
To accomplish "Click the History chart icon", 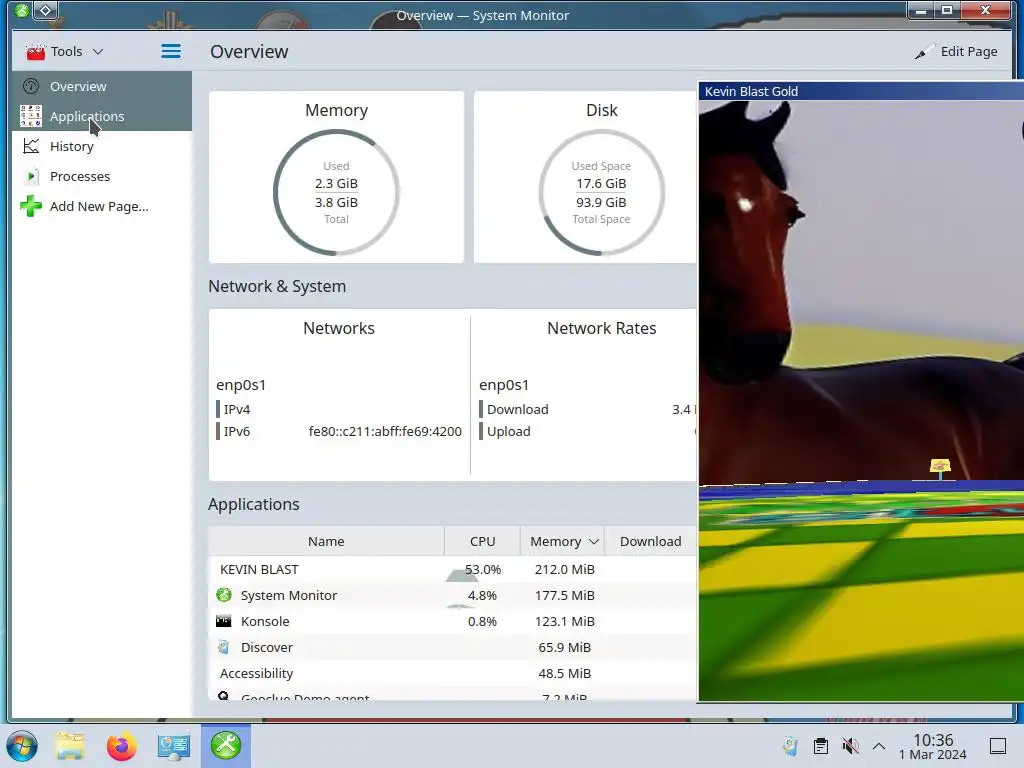I will click(x=31, y=146).
